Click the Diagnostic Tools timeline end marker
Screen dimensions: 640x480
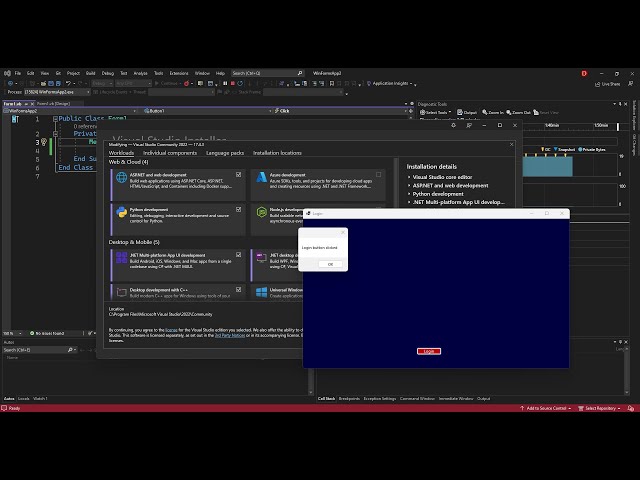pos(618,127)
